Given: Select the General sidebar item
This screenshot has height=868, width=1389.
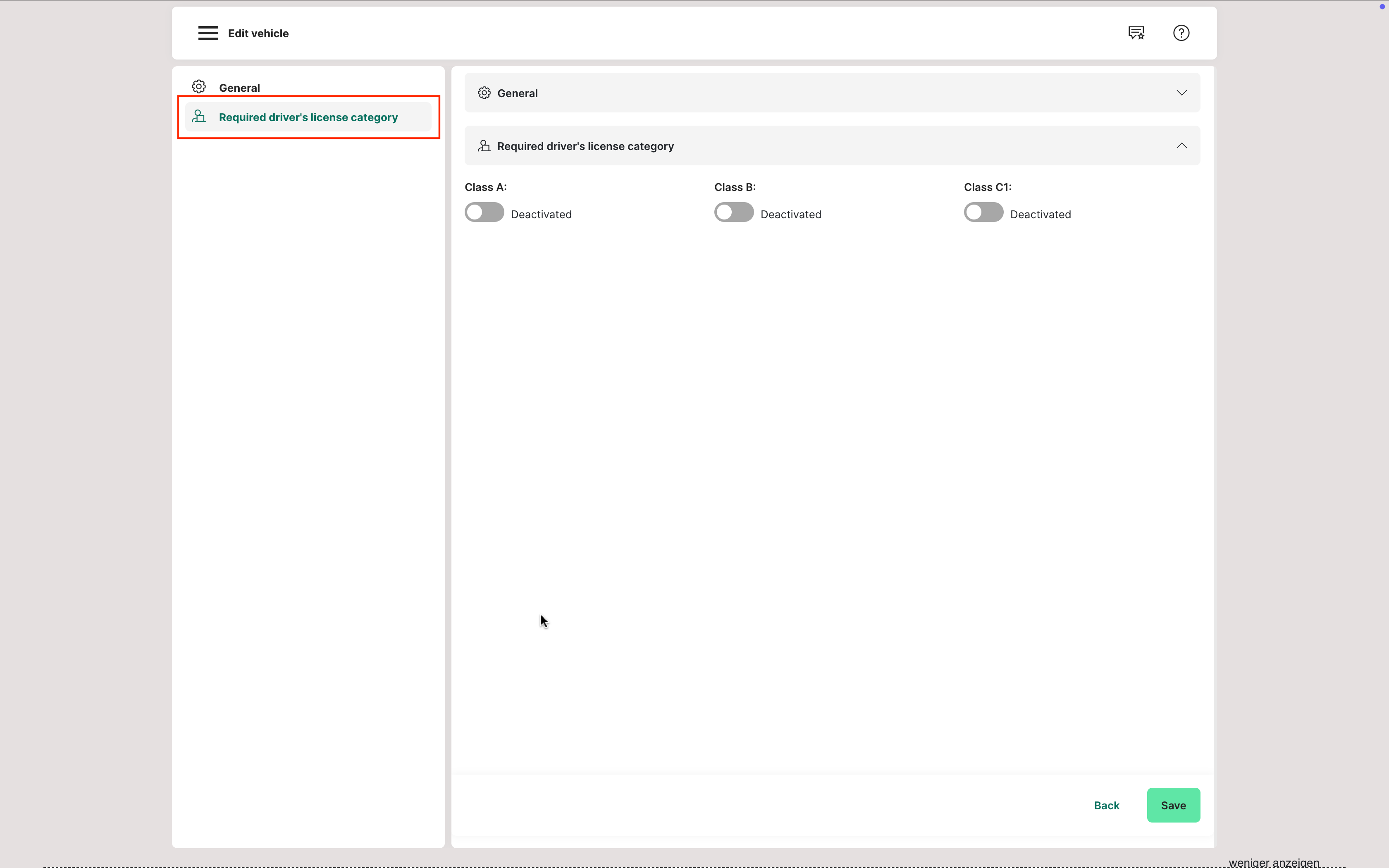Looking at the screenshot, I should (x=239, y=88).
